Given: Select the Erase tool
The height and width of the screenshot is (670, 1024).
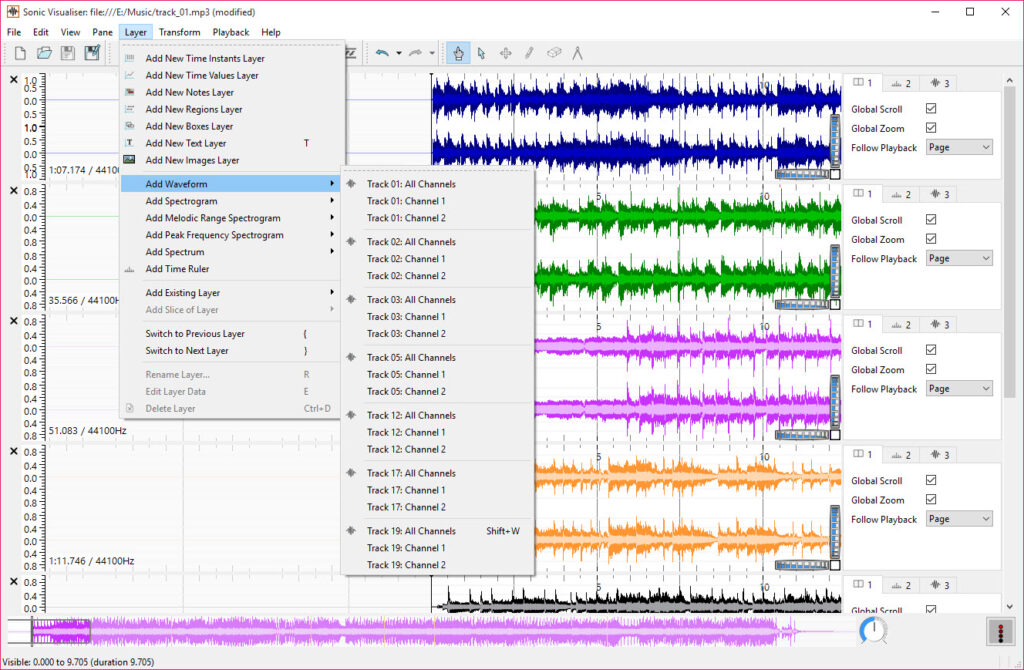Looking at the screenshot, I should pos(554,54).
